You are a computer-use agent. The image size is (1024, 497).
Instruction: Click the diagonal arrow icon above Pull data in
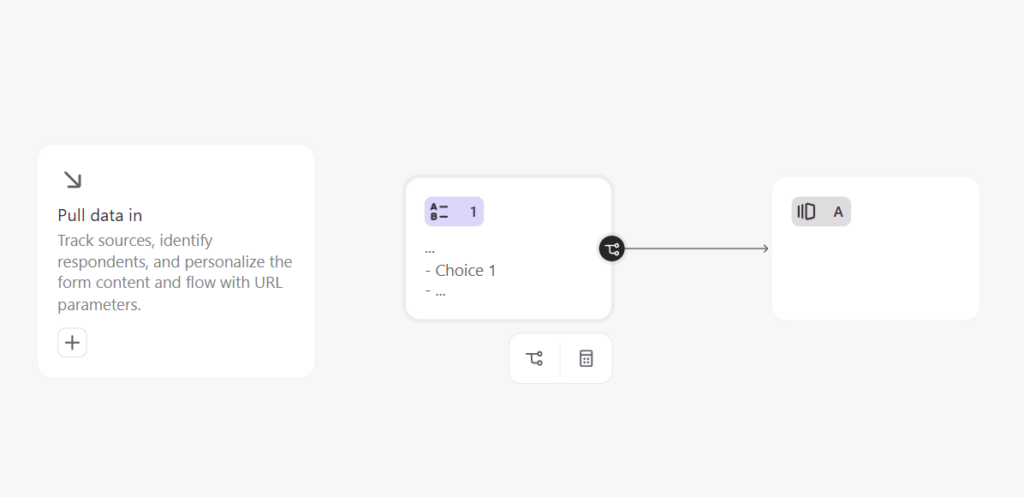(x=72, y=180)
